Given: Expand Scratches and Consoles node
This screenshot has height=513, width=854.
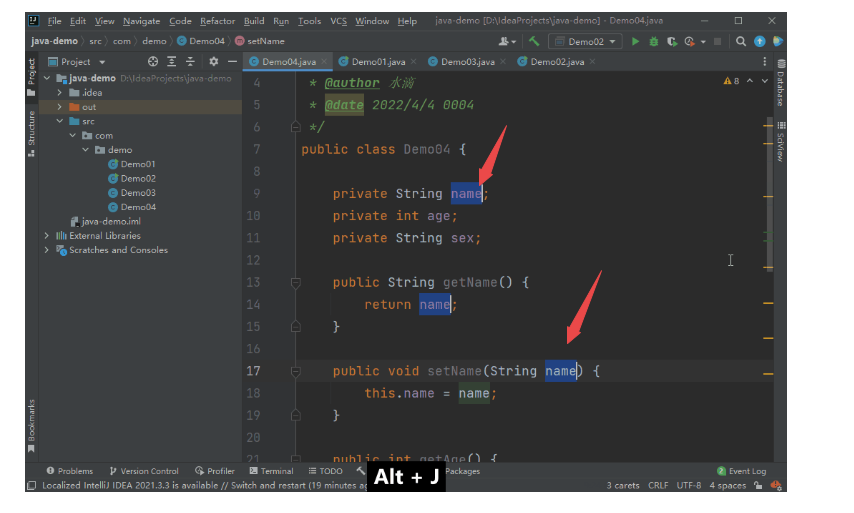Looking at the screenshot, I should point(46,250).
